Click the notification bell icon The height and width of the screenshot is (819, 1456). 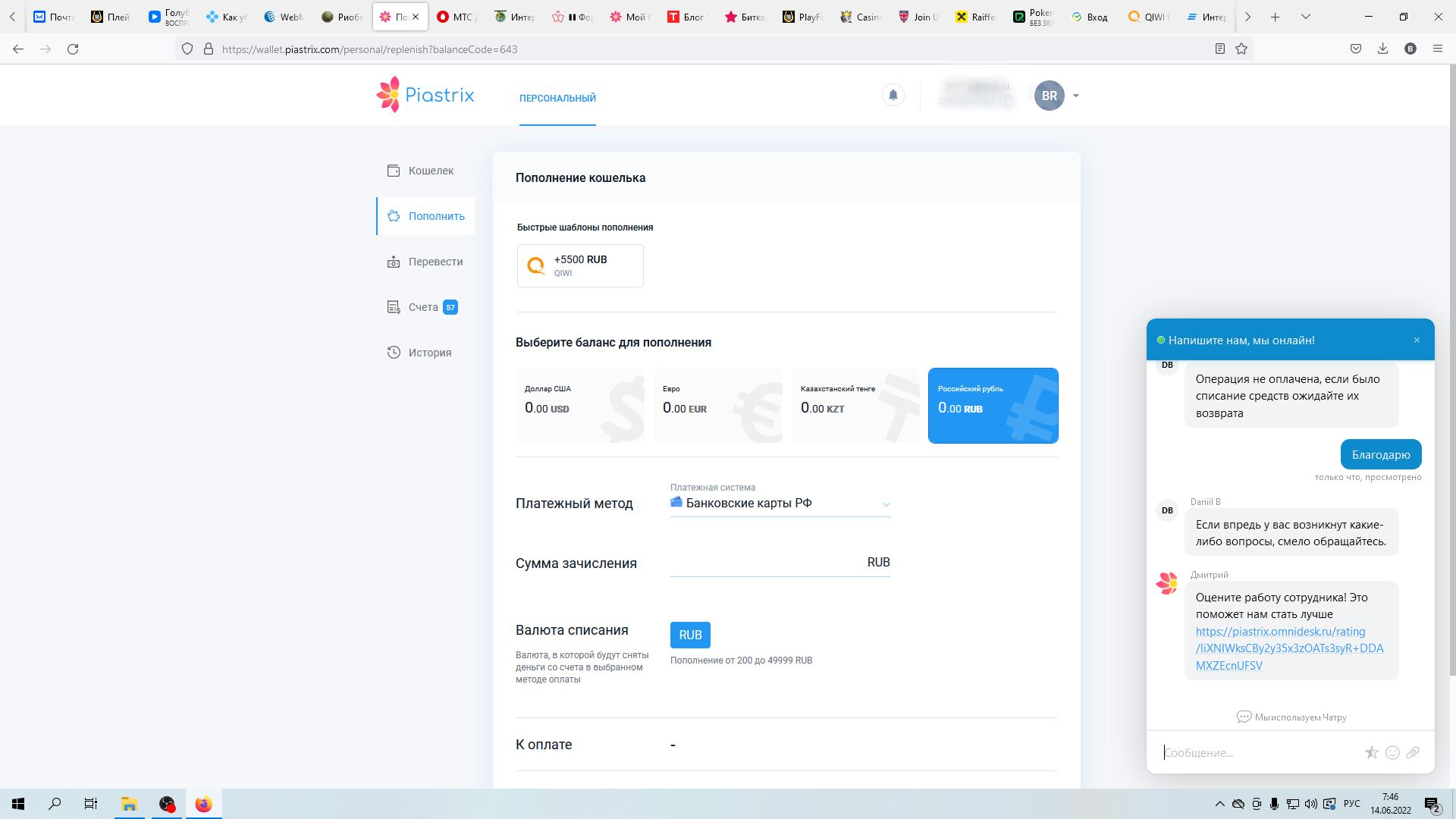pyautogui.click(x=893, y=95)
